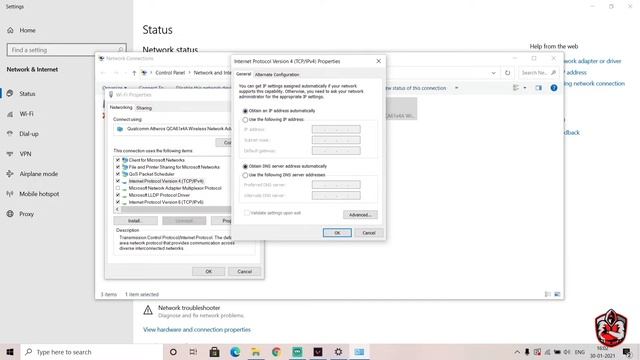
Task: Confirm IPv4 Properties with OK
Action: pos(337,233)
